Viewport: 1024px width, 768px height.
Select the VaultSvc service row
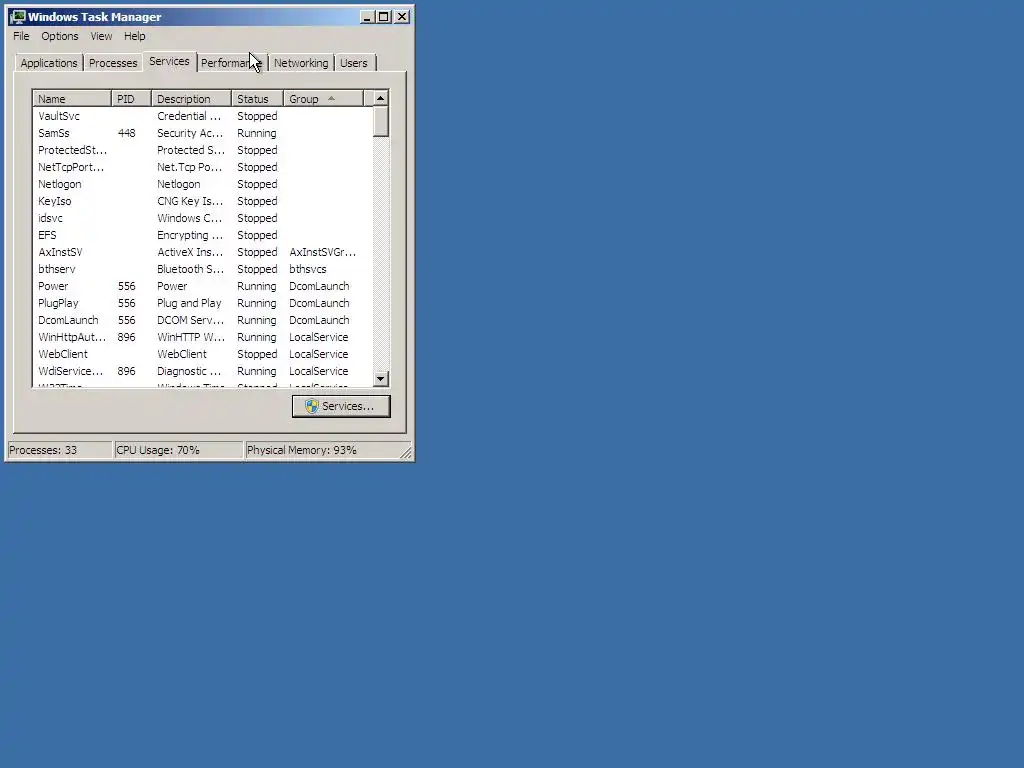coord(202,116)
